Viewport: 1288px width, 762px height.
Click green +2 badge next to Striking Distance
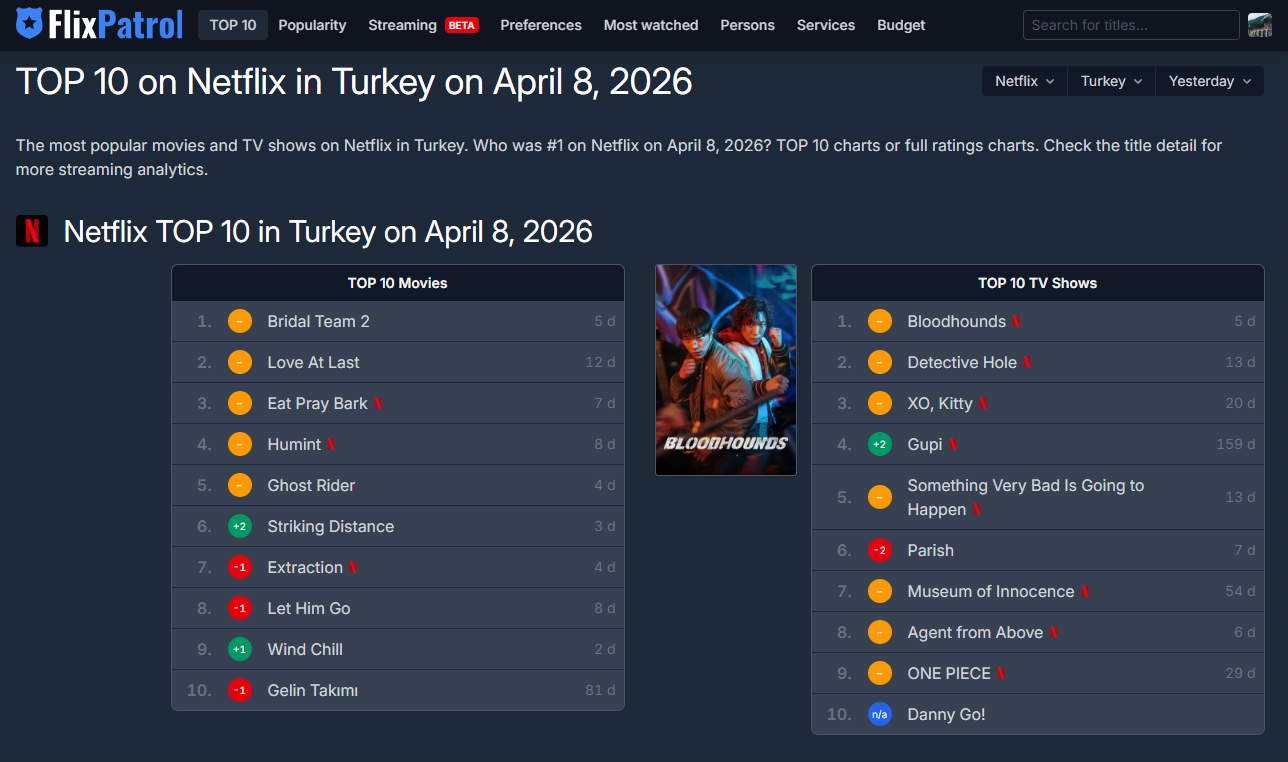(x=240, y=526)
